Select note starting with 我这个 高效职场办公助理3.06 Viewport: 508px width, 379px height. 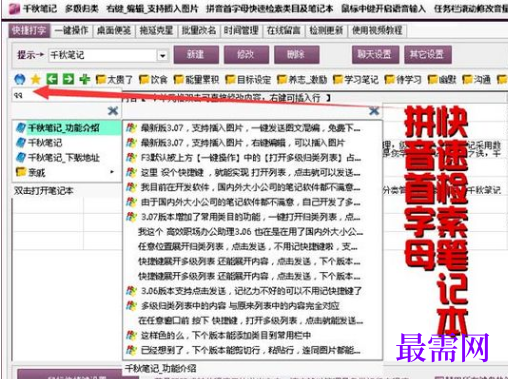point(252,232)
